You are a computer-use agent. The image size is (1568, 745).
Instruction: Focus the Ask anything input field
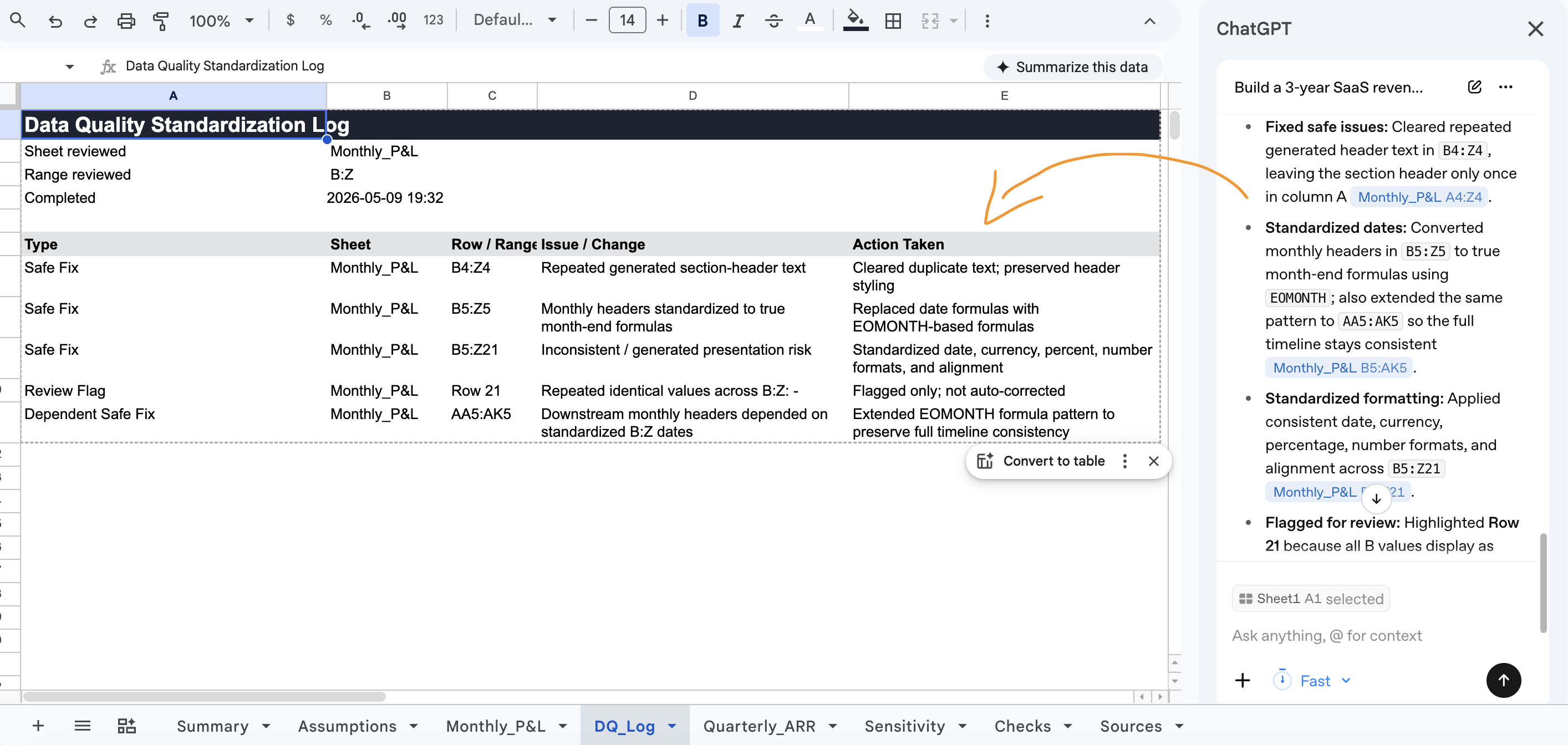tap(1327, 635)
